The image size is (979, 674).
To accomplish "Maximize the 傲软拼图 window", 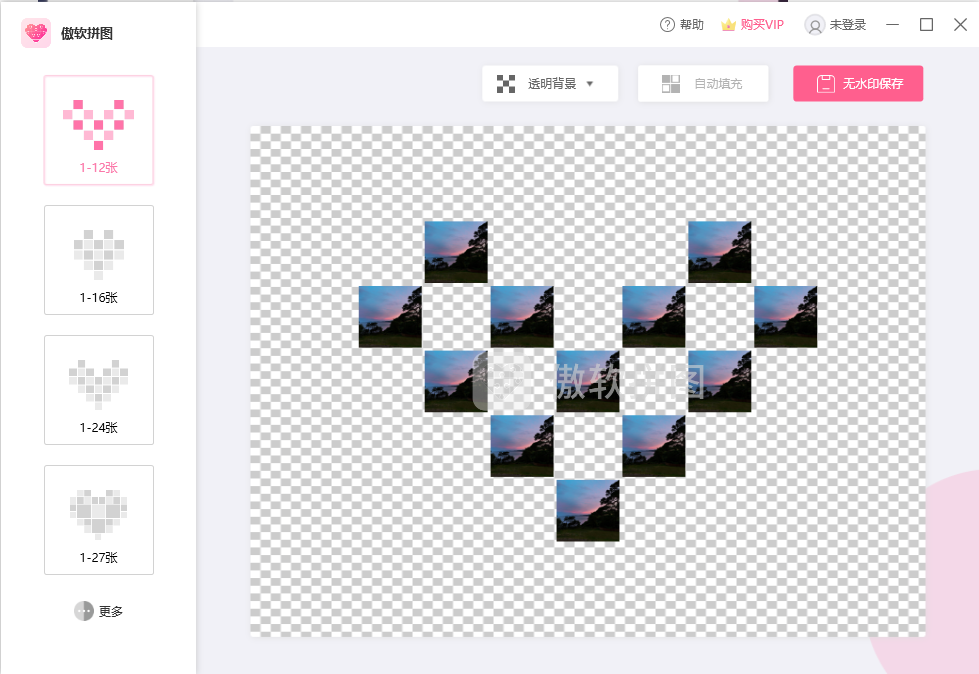I will pyautogui.click(x=927, y=24).
